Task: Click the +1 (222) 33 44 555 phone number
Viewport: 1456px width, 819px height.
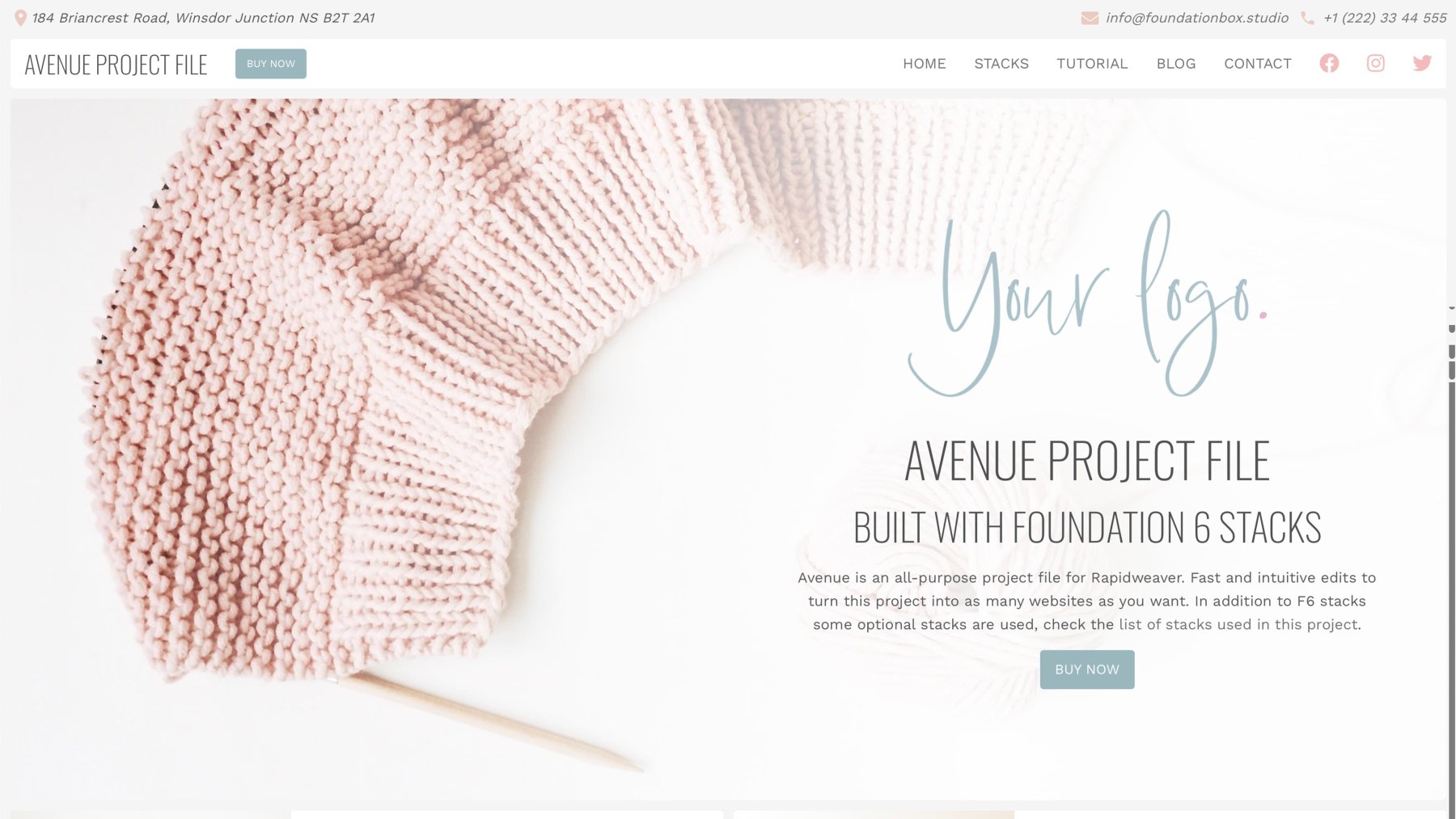Action: click(x=1385, y=18)
